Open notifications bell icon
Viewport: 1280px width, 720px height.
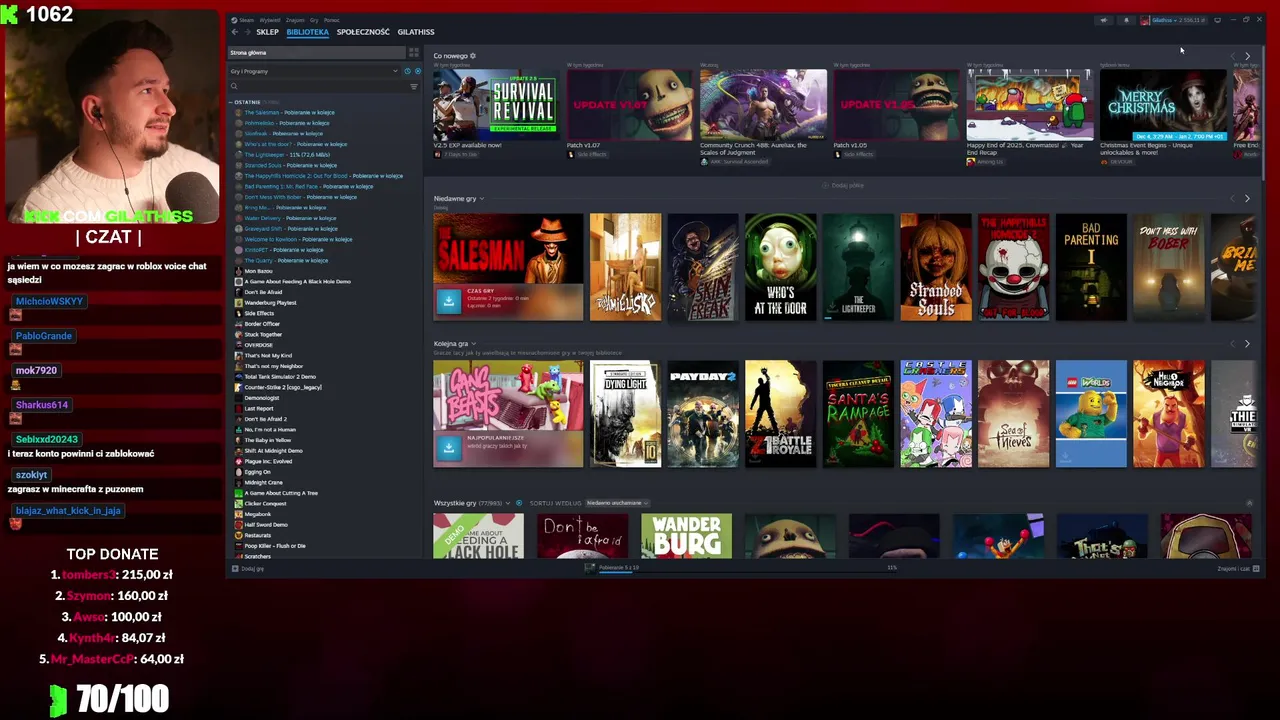click(x=1126, y=20)
